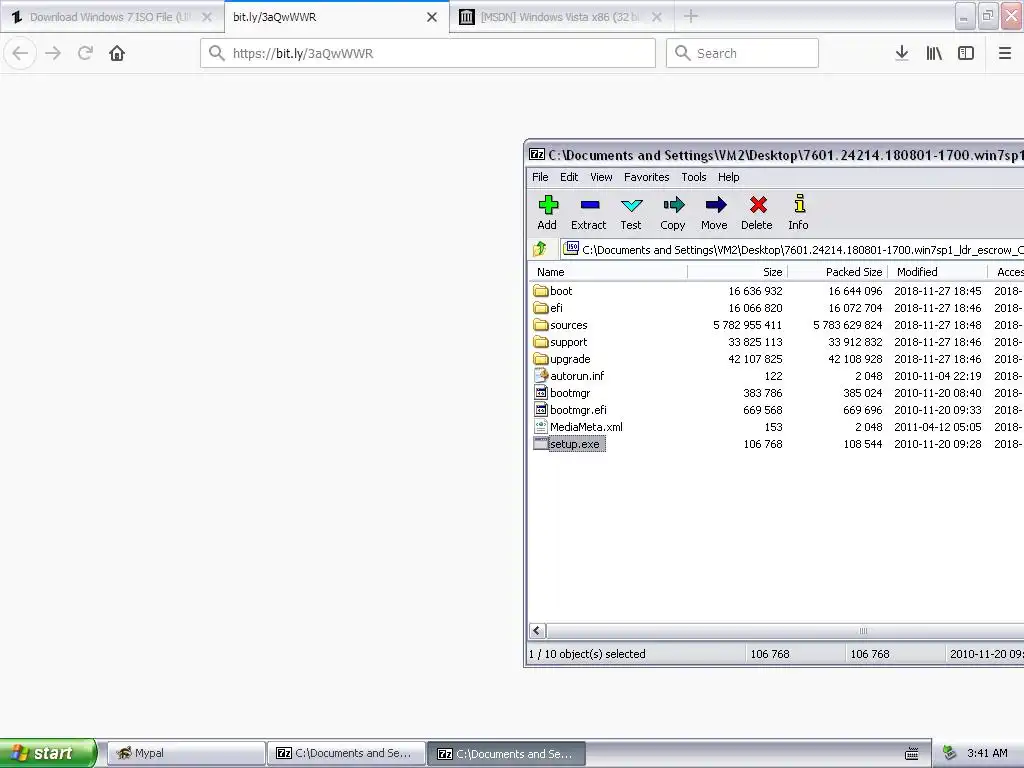Screen dimensions: 1024x768
Task: Click the browser Back arrow
Action: pyautogui.click(x=20, y=53)
